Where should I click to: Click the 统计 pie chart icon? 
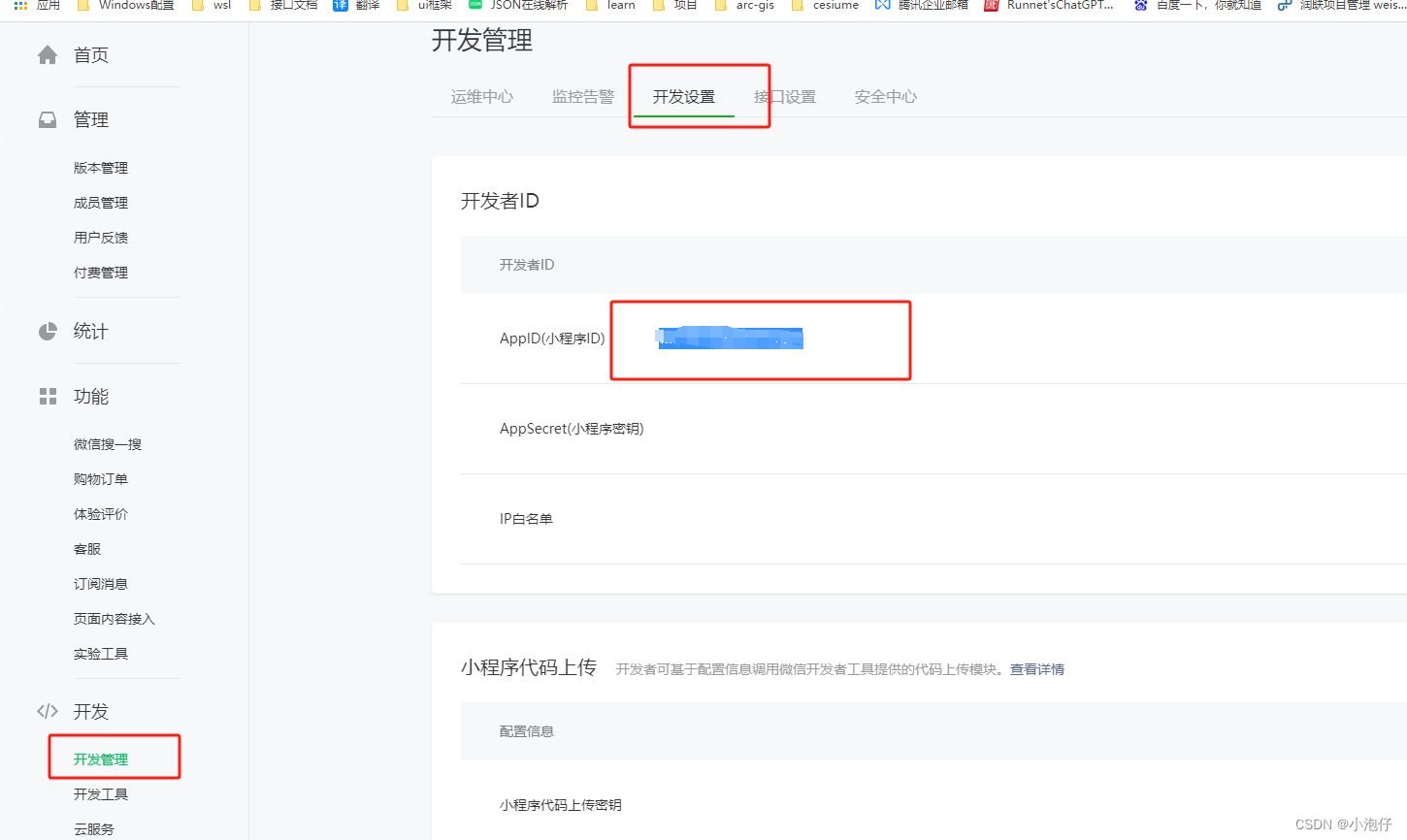(x=48, y=330)
